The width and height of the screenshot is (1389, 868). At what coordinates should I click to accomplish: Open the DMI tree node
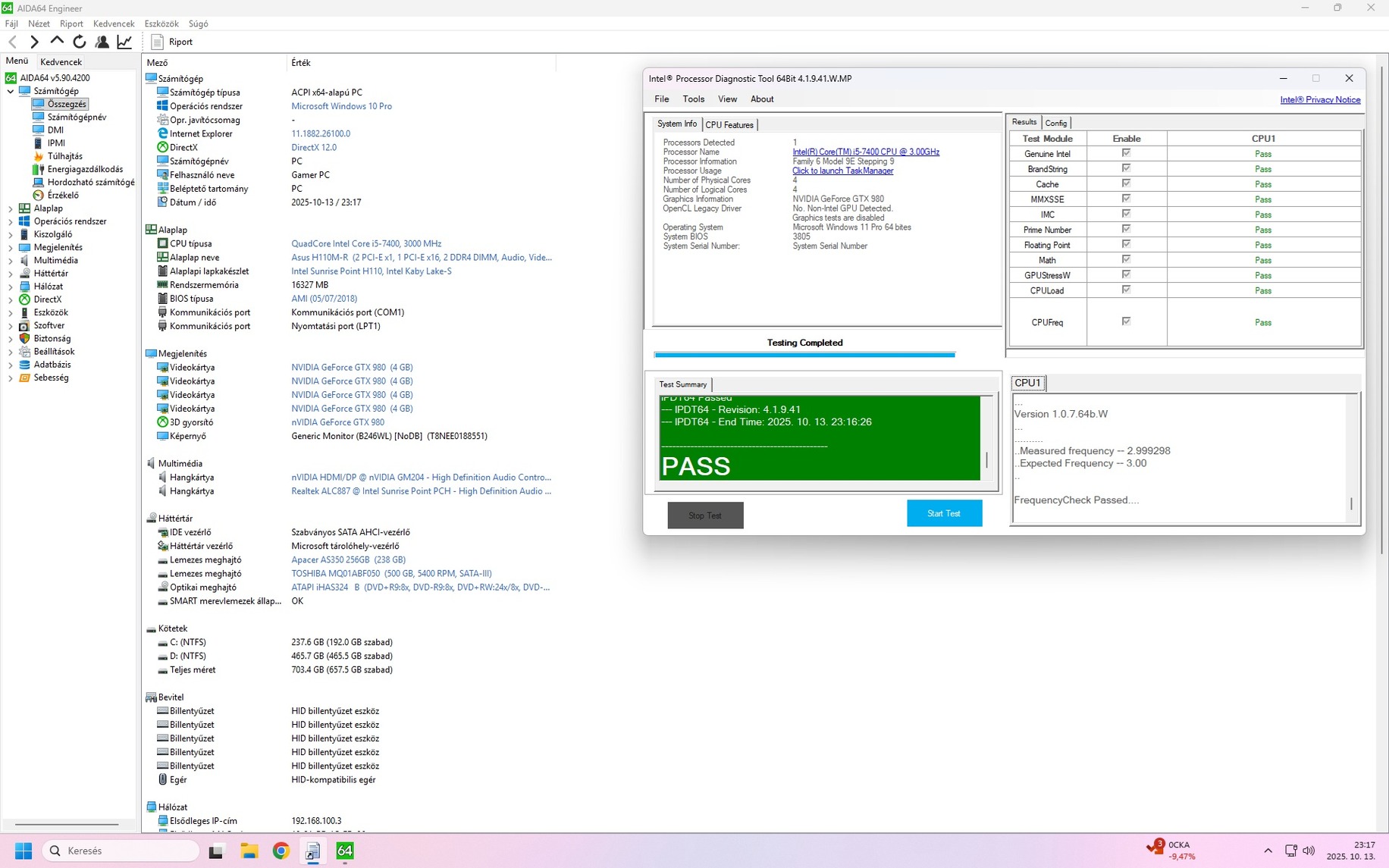click(x=55, y=130)
